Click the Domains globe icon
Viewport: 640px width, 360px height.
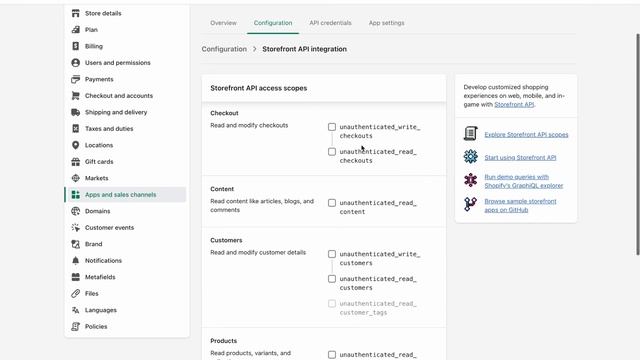pyautogui.click(x=76, y=211)
